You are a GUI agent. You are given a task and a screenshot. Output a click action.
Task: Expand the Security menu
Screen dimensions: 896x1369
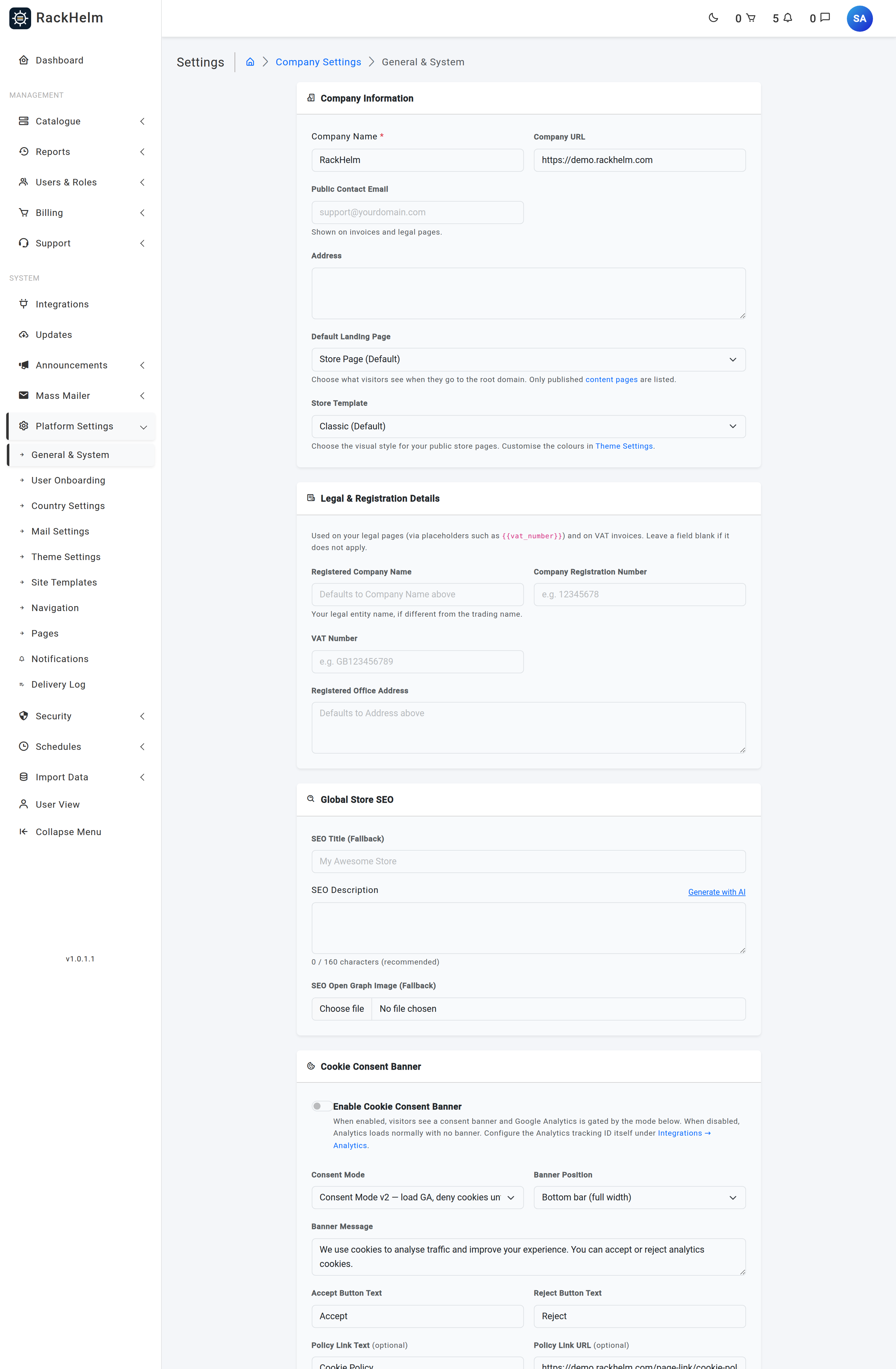tap(81, 716)
